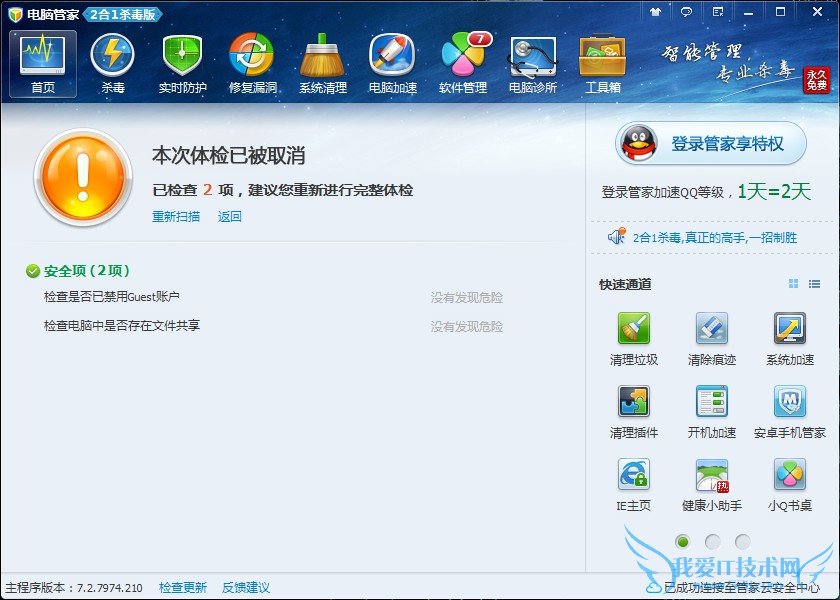The height and width of the screenshot is (600, 840).
Task: Launch 系统加速 system speedup
Action: [790, 339]
